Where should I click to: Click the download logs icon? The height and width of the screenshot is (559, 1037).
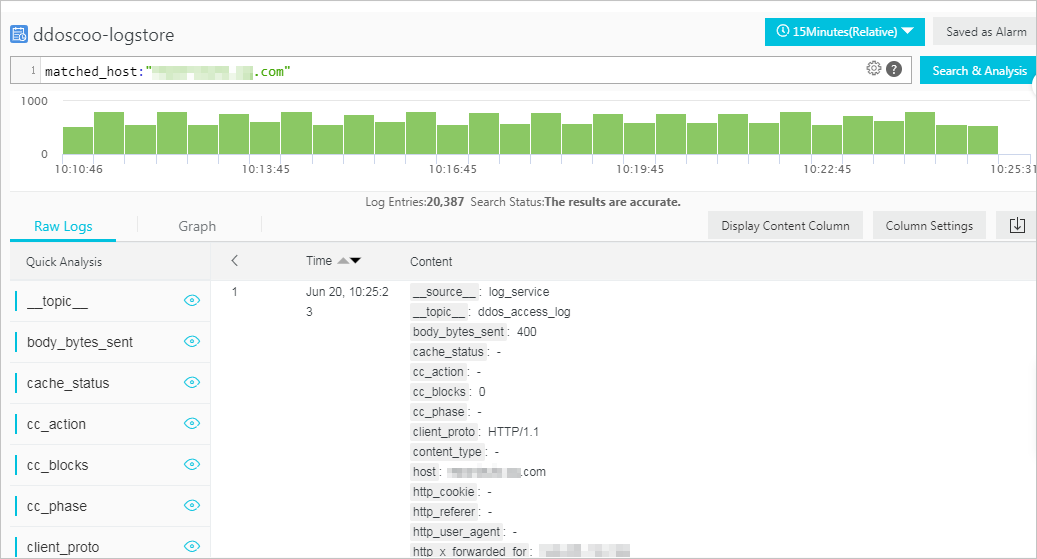coord(1017,226)
